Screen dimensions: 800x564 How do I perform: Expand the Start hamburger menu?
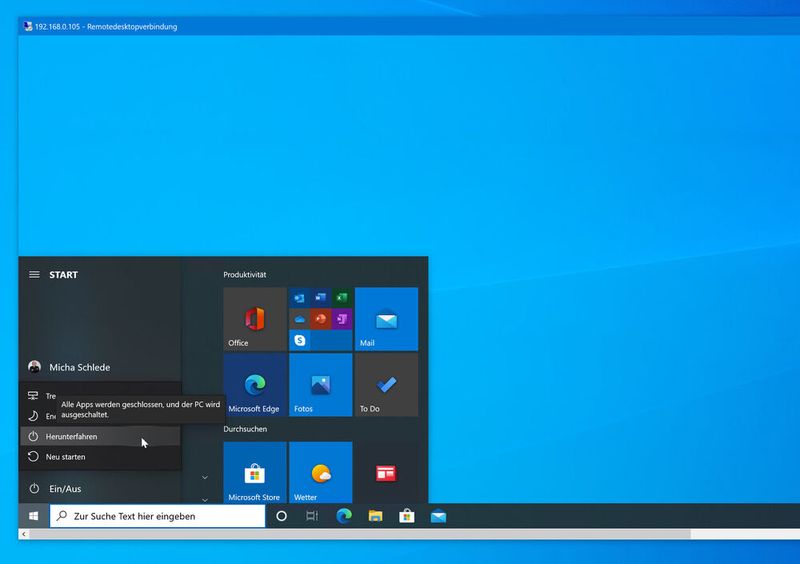34,275
